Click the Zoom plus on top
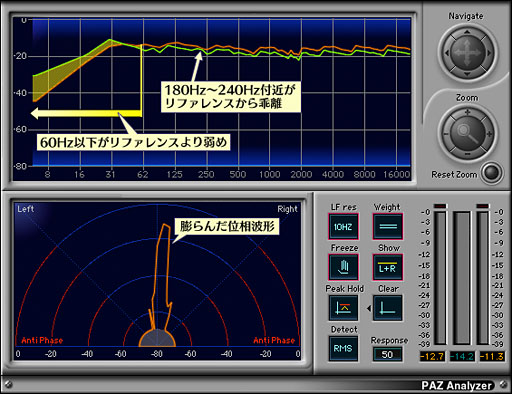Screen dimensions: 512x394 [467, 112]
